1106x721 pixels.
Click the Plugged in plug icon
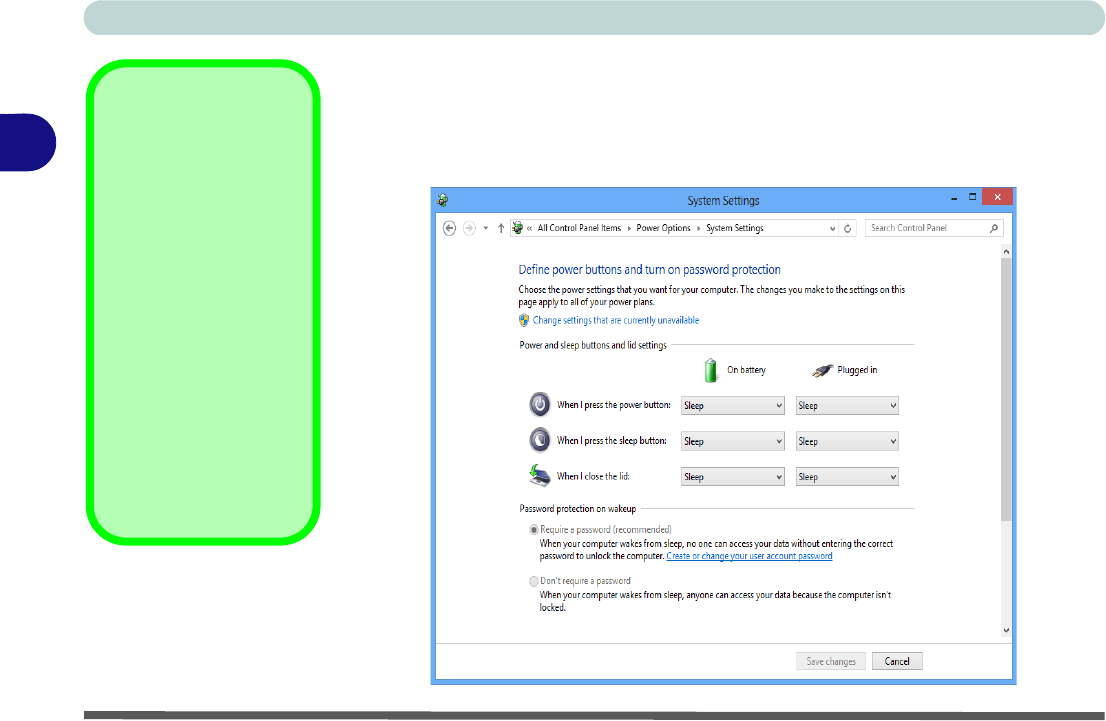coord(822,370)
